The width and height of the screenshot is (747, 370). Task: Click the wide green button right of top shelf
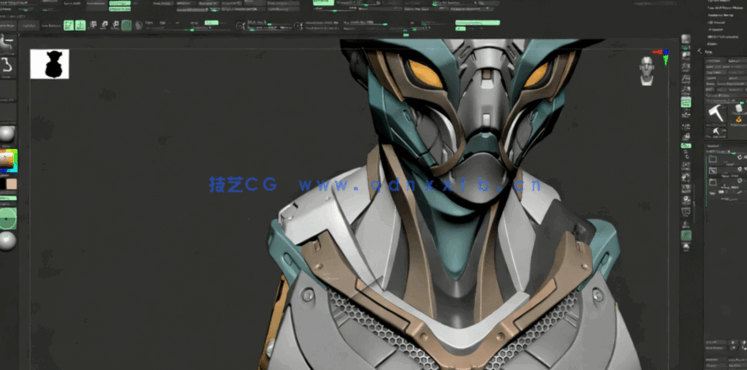pyautogui.click(x=477, y=23)
